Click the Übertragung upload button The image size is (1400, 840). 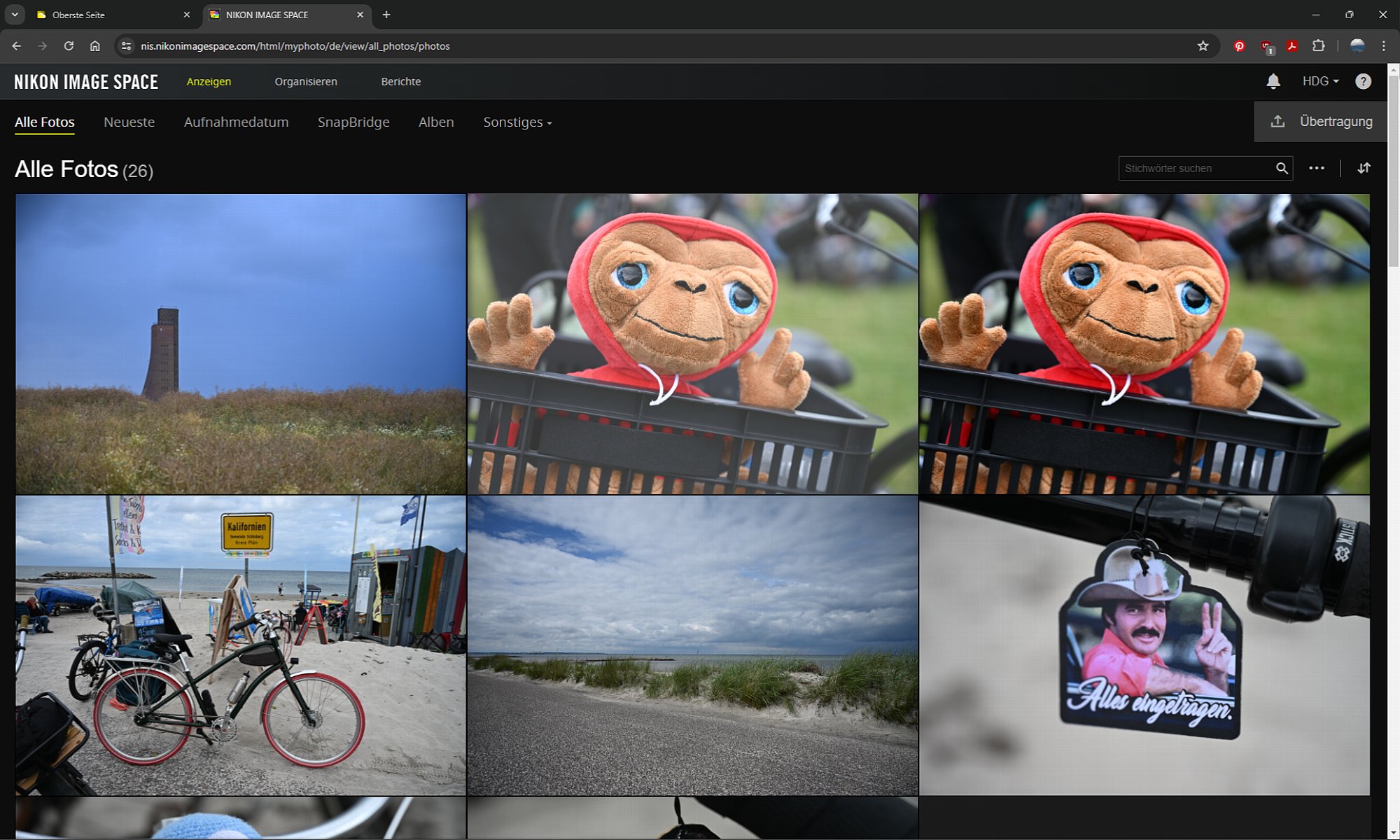pos(1320,121)
